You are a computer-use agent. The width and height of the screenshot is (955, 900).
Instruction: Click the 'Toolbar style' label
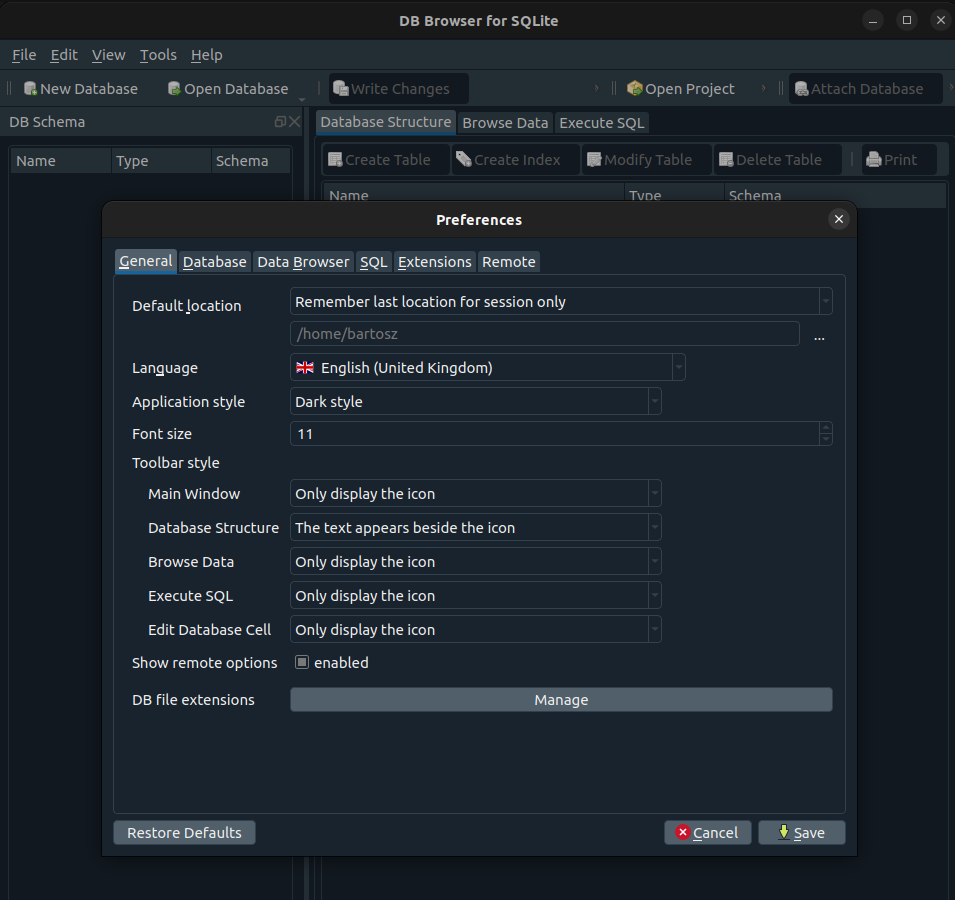[175, 463]
